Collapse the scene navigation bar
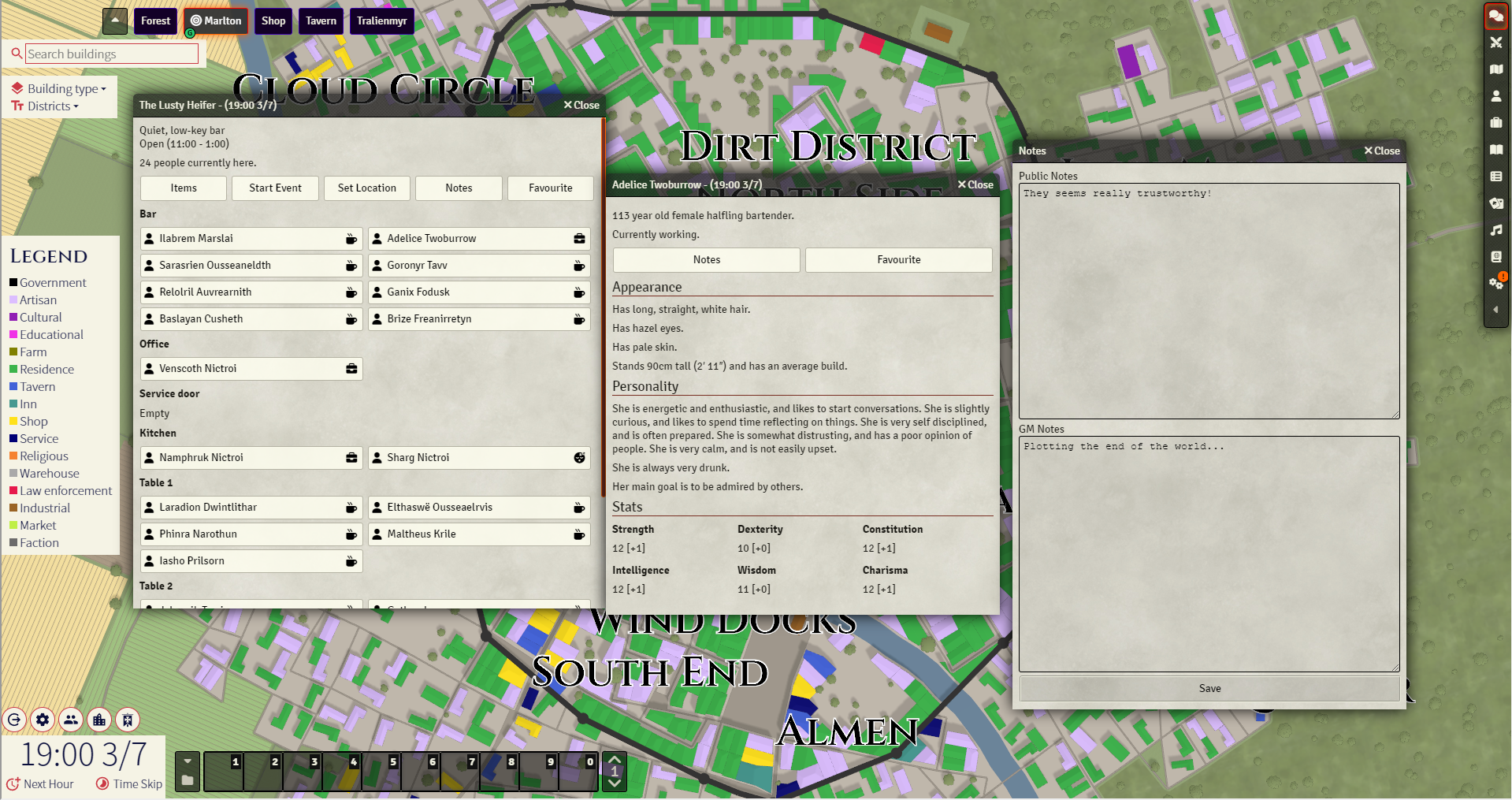This screenshot has height=800, width=1512. tap(115, 20)
